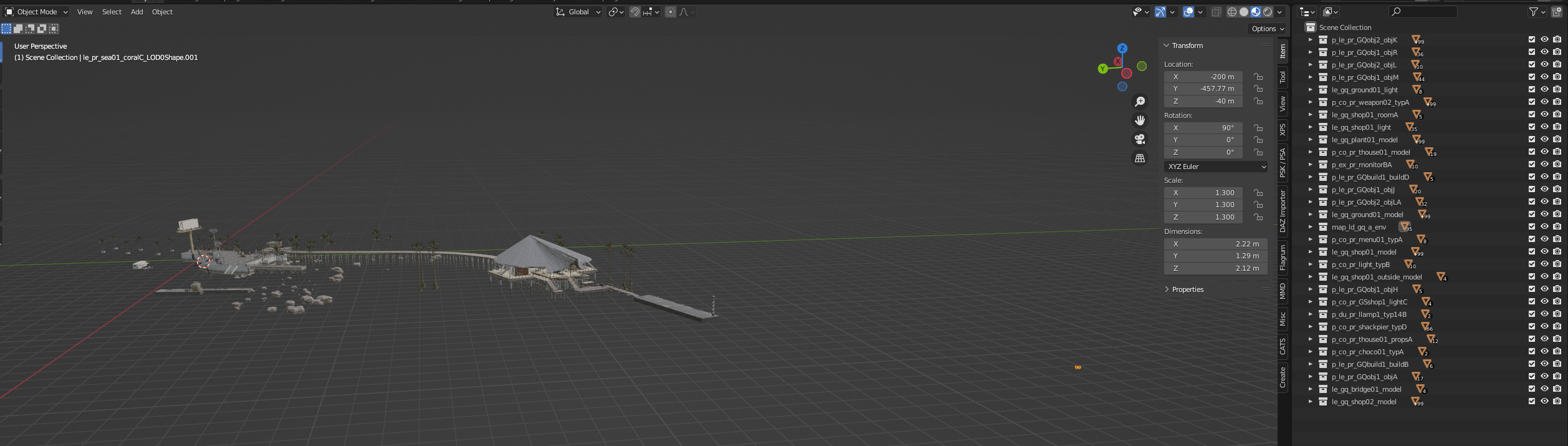
Task: Click the zoom magnifier viewport icon
Action: (x=1140, y=102)
